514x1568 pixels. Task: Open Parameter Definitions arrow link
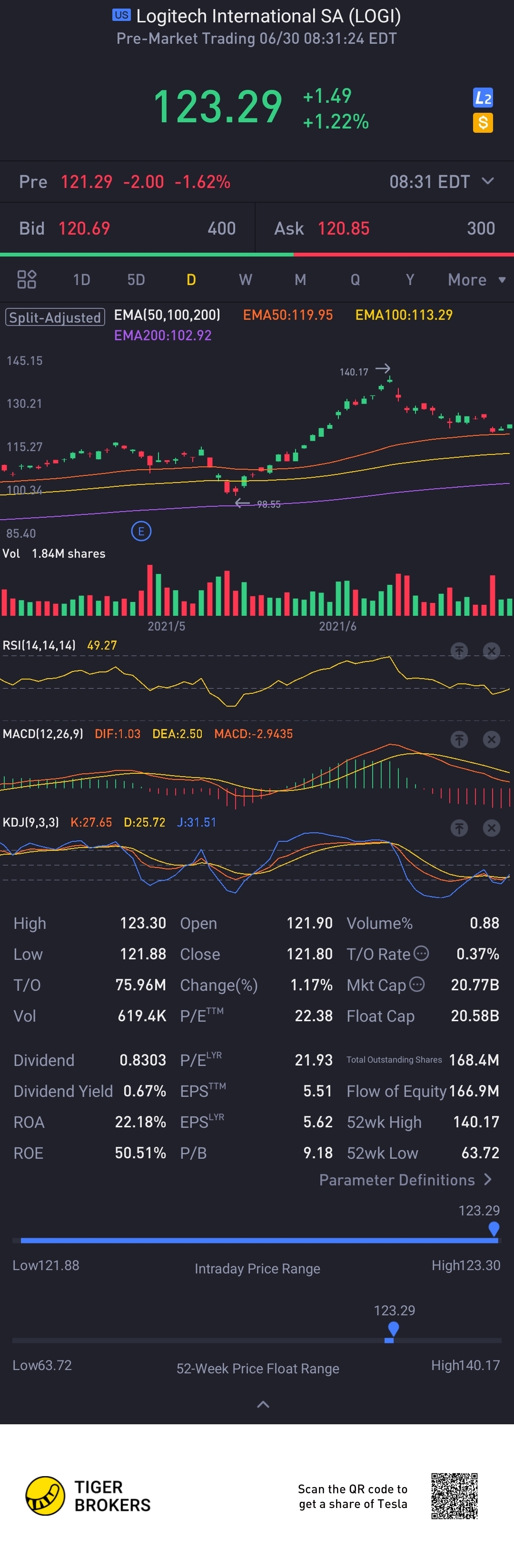click(x=405, y=1180)
